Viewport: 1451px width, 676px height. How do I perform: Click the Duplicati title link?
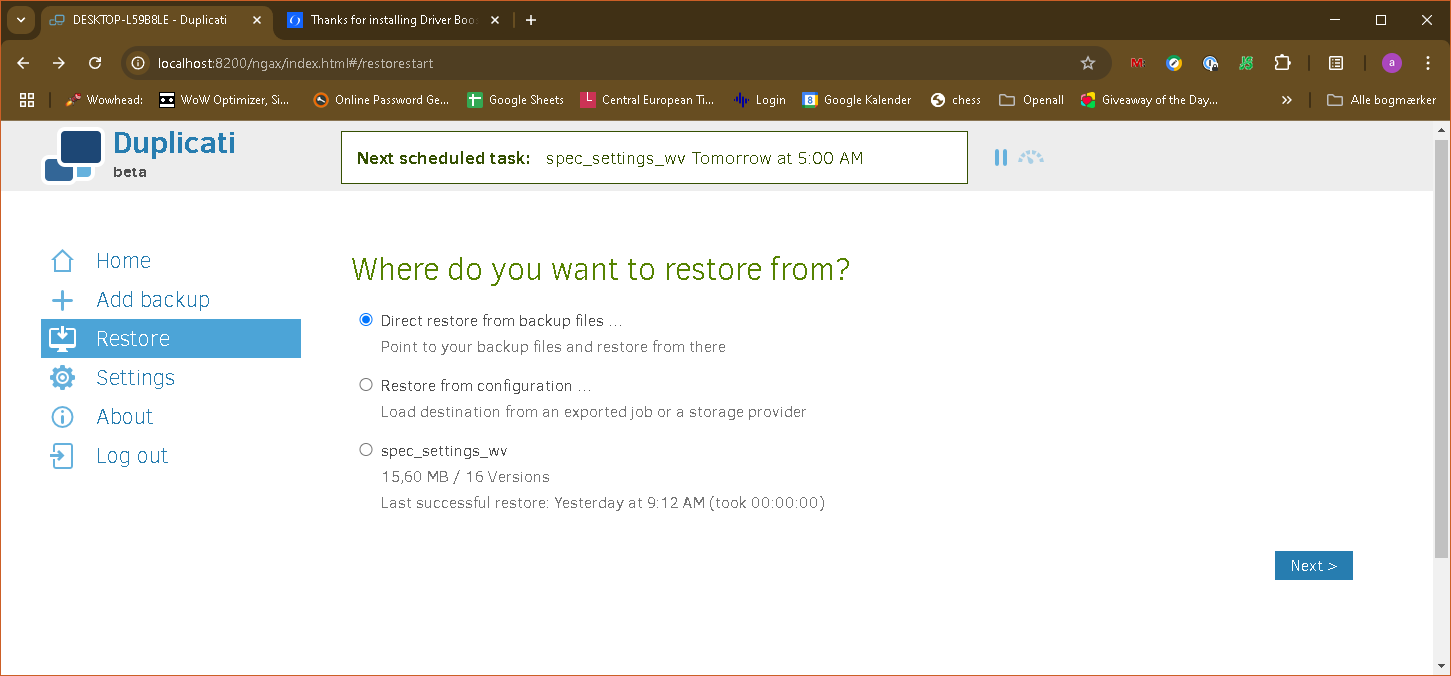click(x=174, y=143)
